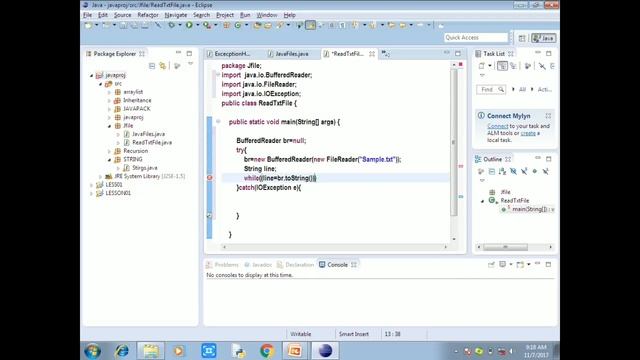Toggle Sort alphabetically icon in the Outline toolbar
The height and width of the screenshot is (360, 640).
point(502,171)
